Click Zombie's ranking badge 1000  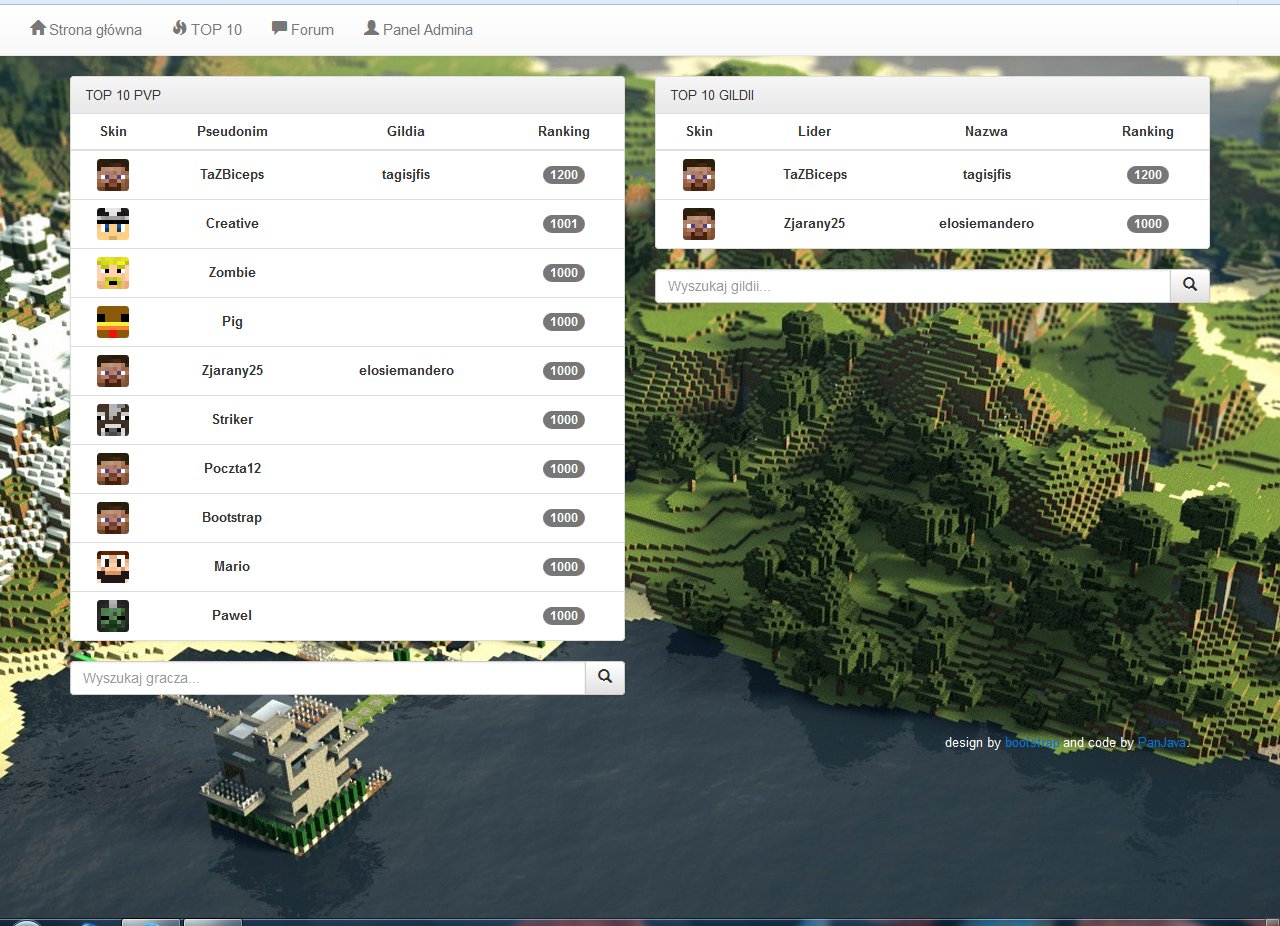(x=564, y=273)
